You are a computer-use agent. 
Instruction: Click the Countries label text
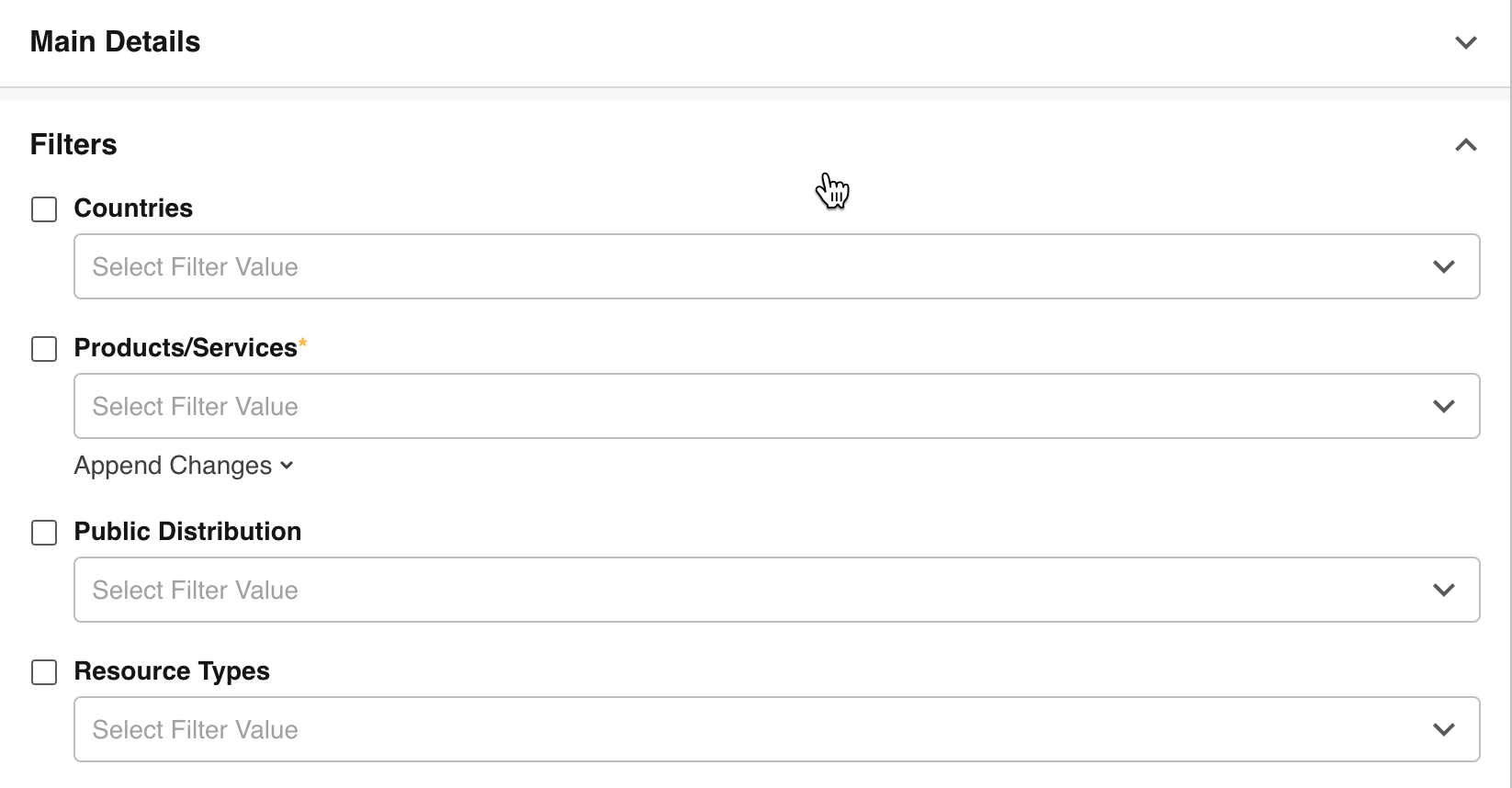[x=133, y=208]
